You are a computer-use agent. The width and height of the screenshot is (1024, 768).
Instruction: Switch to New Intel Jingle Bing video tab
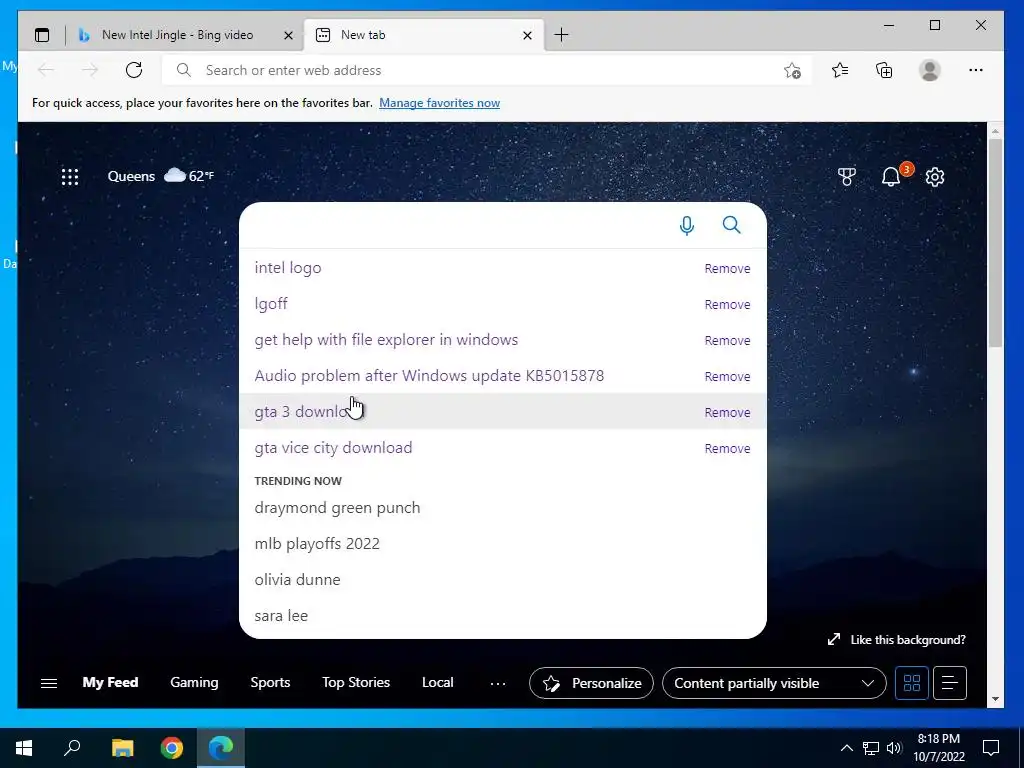tap(177, 35)
